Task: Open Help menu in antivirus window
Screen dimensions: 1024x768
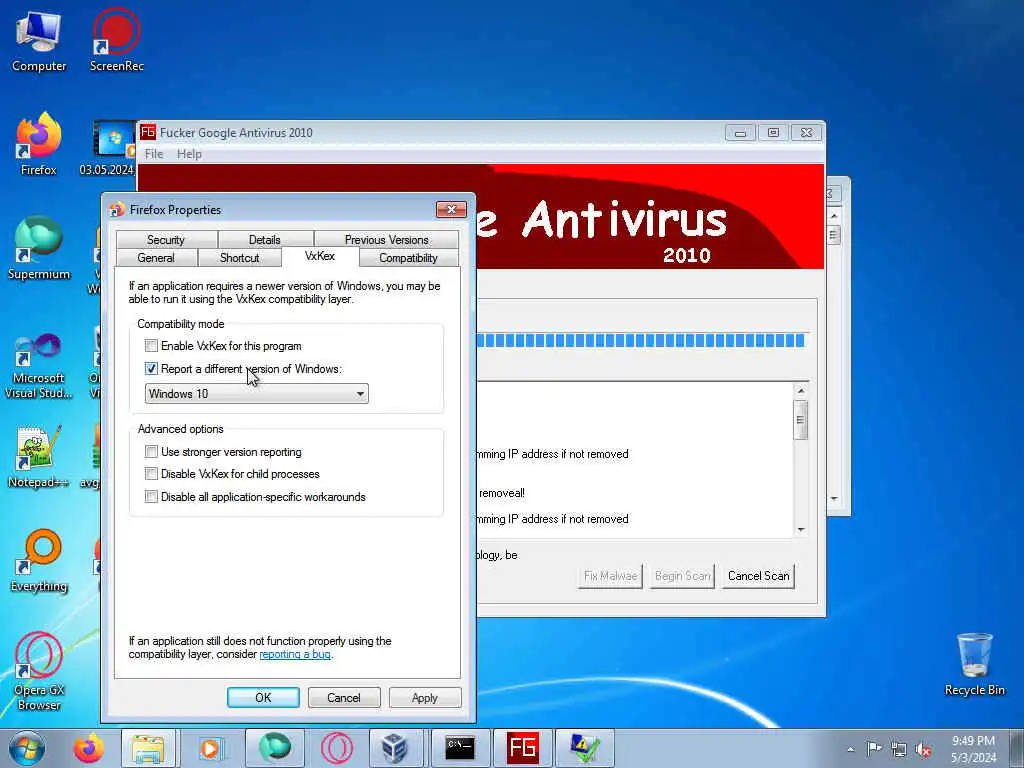Action: pos(189,154)
